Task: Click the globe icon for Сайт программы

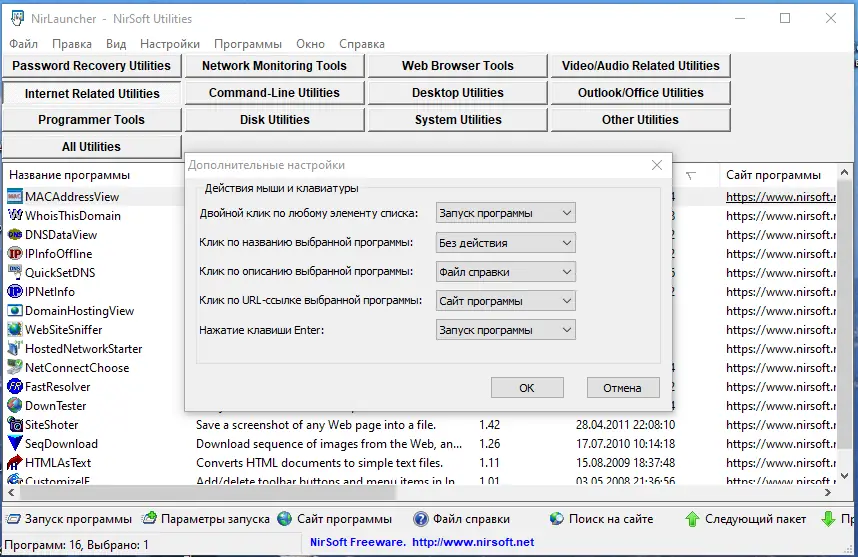Action: tap(285, 519)
